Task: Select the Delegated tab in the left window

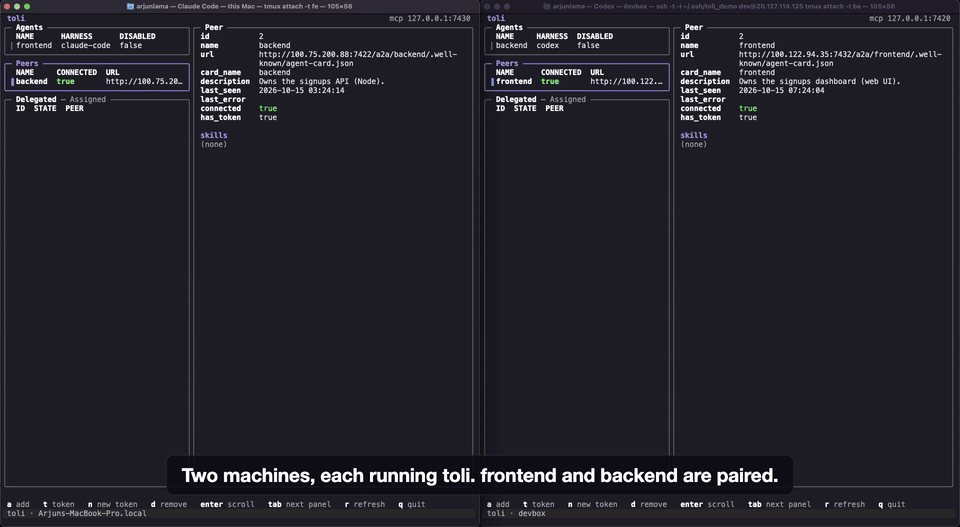Action: click(36, 99)
